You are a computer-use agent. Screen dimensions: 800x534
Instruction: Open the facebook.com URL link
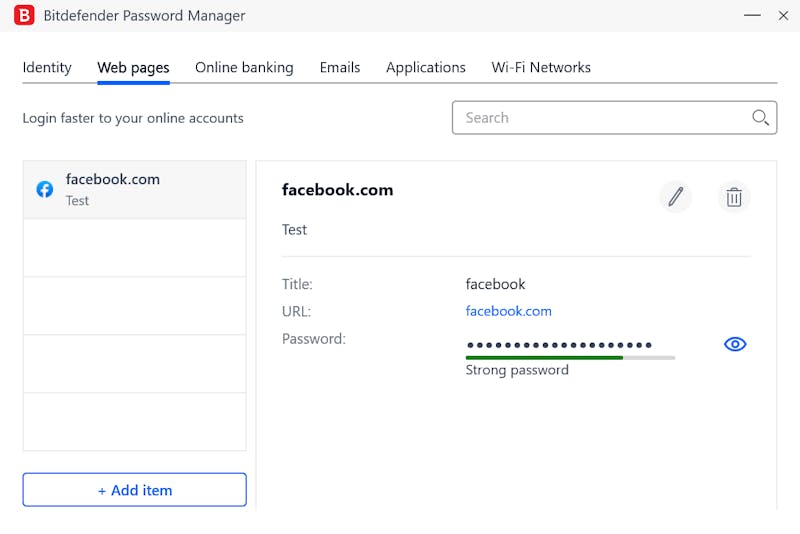[508, 311]
